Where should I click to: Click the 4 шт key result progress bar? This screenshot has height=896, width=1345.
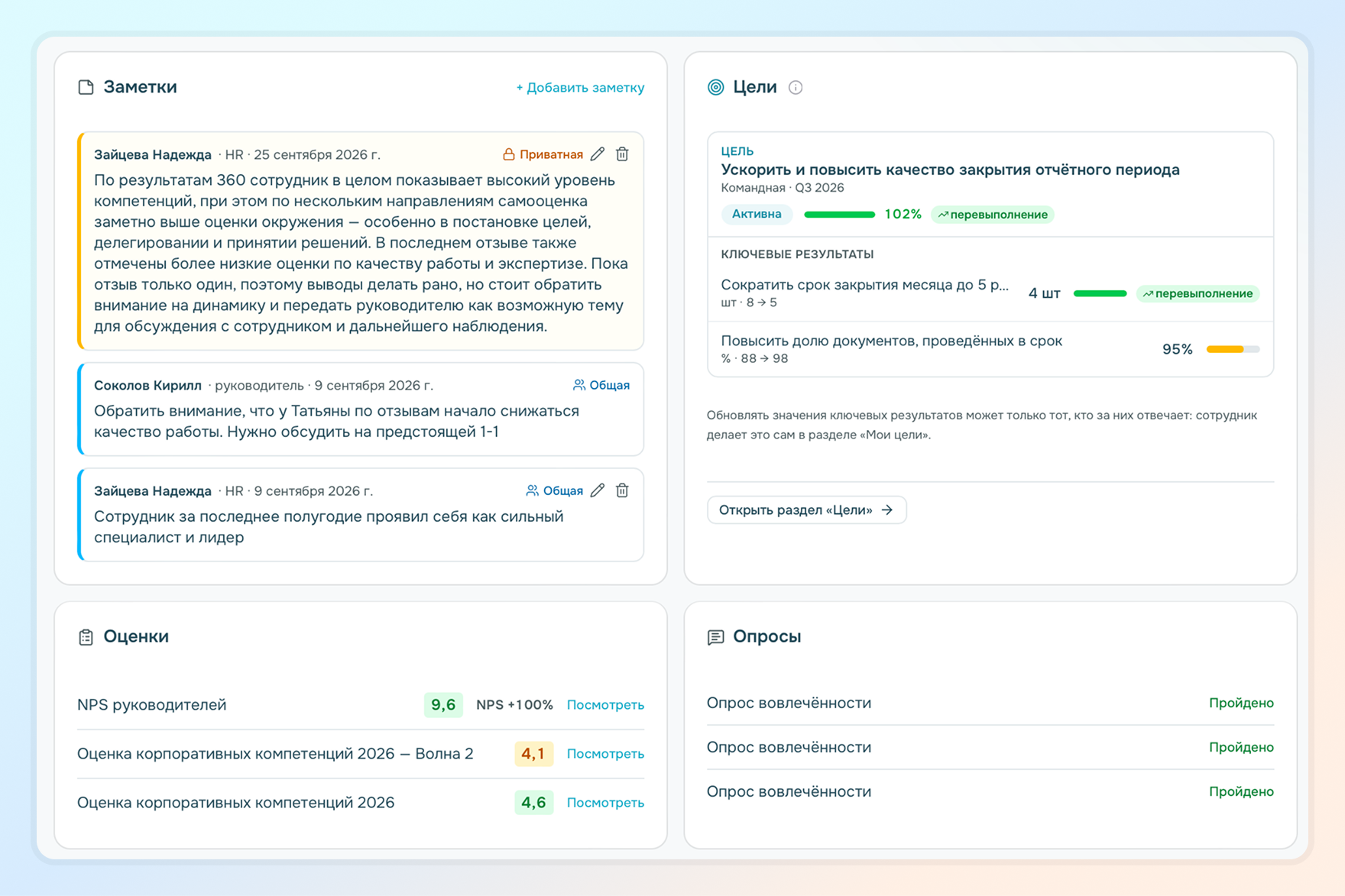point(1100,293)
